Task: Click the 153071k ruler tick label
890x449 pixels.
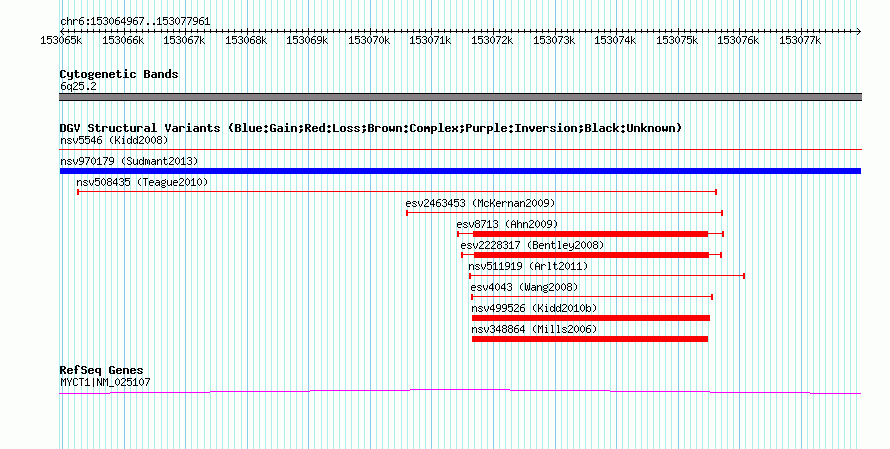Action: tap(430, 41)
